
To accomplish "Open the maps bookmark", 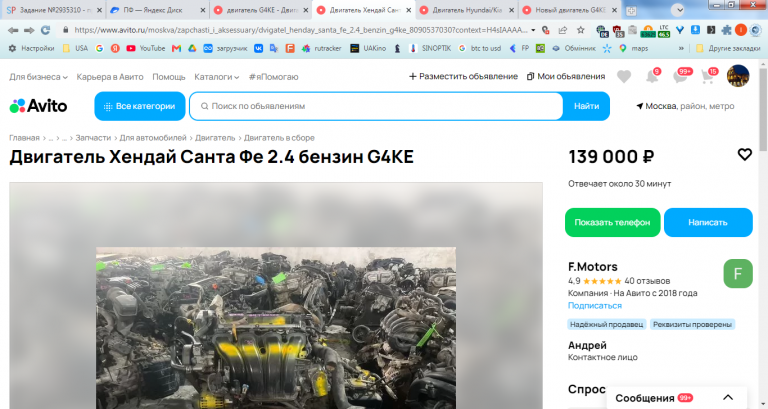I will click(633, 48).
